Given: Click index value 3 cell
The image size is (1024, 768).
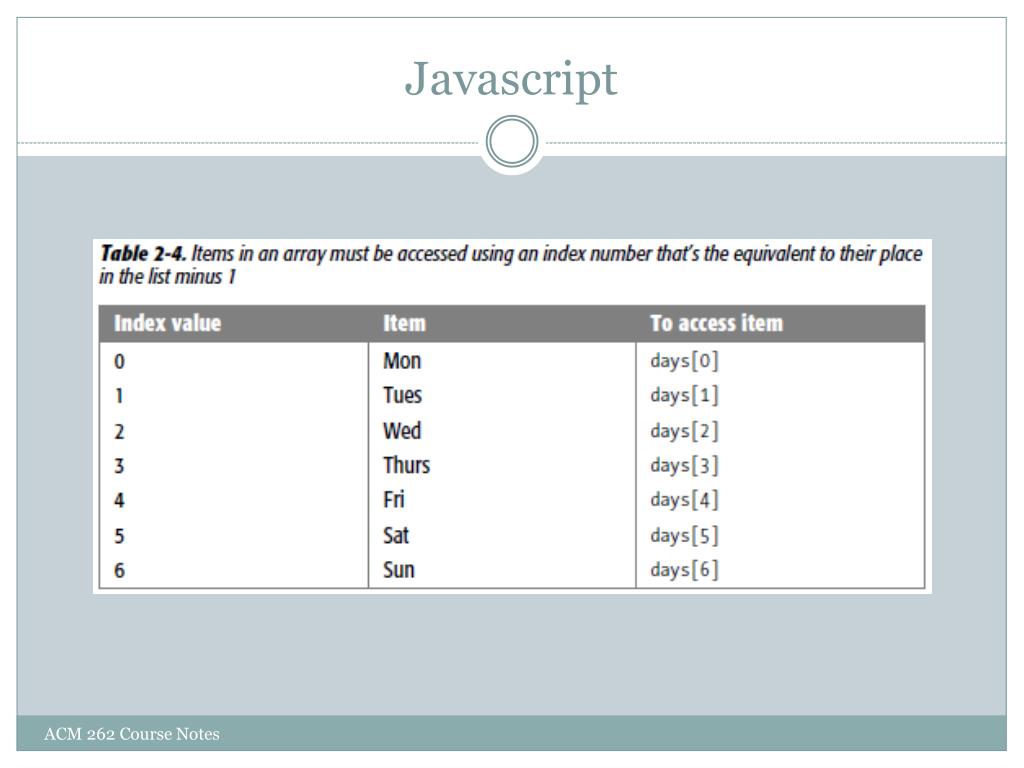Looking at the screenshot, I should click(x=120, y=466).
